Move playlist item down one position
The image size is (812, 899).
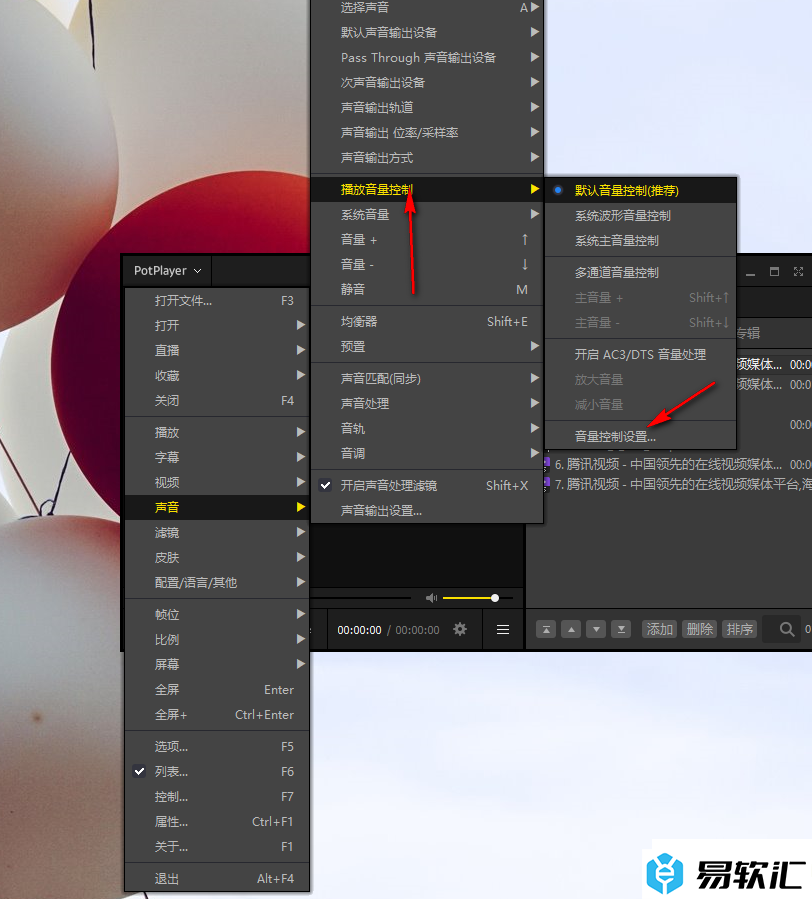pyautogui.click(x=596, y=630)
